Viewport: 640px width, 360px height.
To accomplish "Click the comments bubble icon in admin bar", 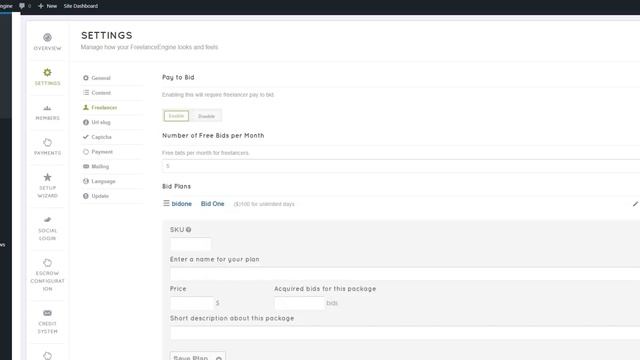I will tap(22, 6).
